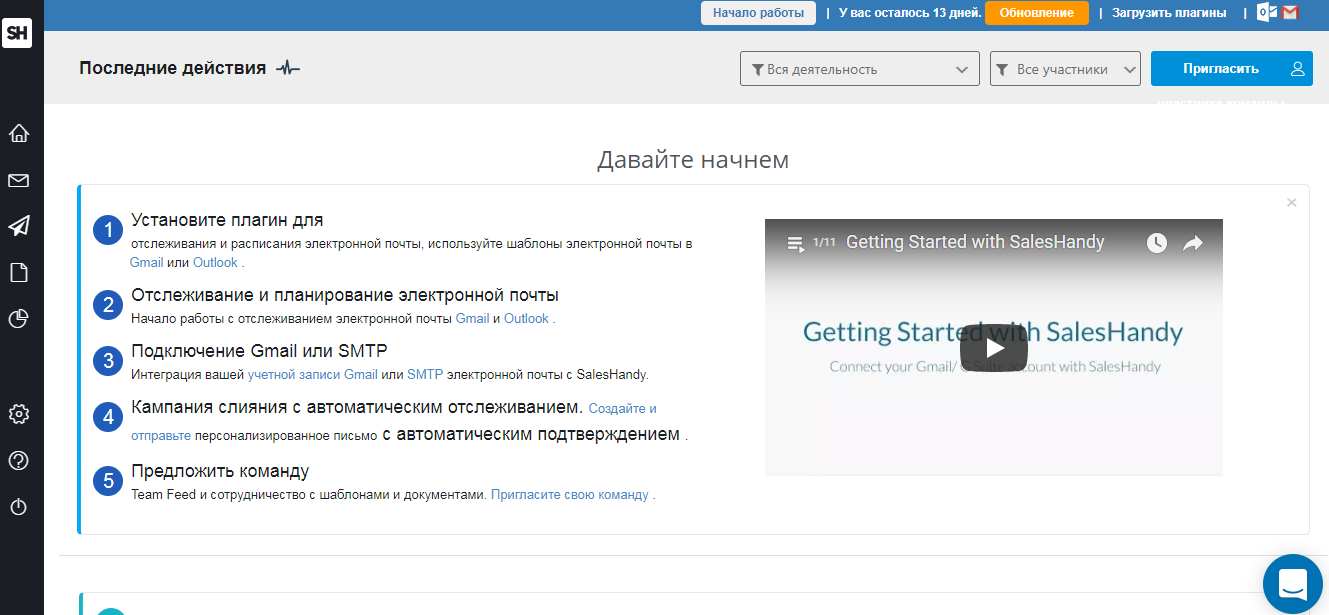Click the activity pulse icon beside Последние действия
1329x615 pixels.
[288, 68]
